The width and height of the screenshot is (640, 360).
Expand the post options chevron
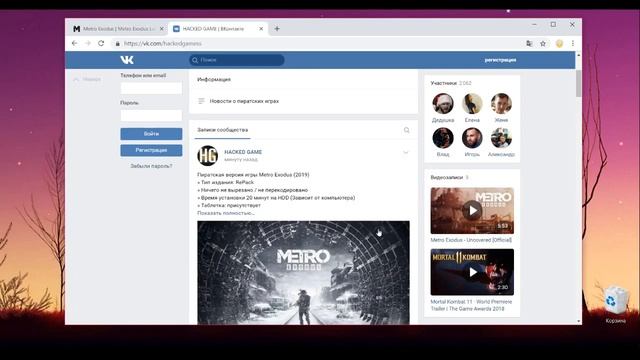click(x=406, y=152)
